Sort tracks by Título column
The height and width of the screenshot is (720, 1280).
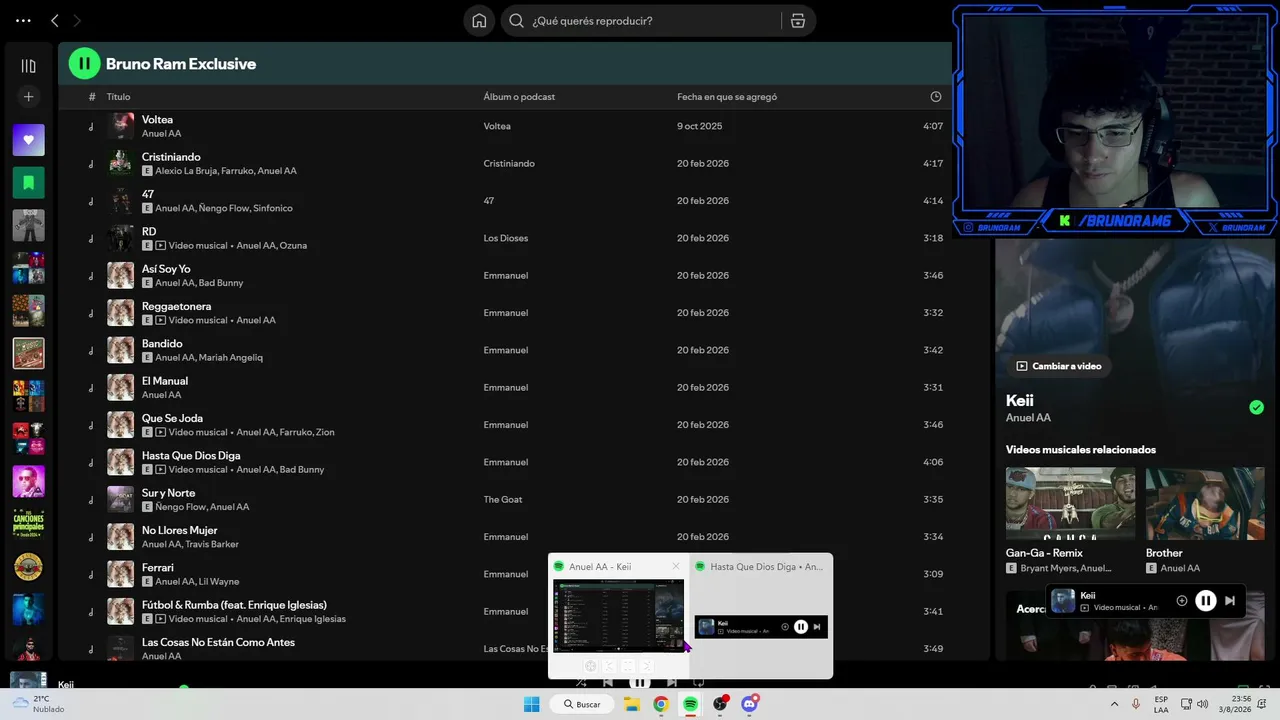point(118,97)
